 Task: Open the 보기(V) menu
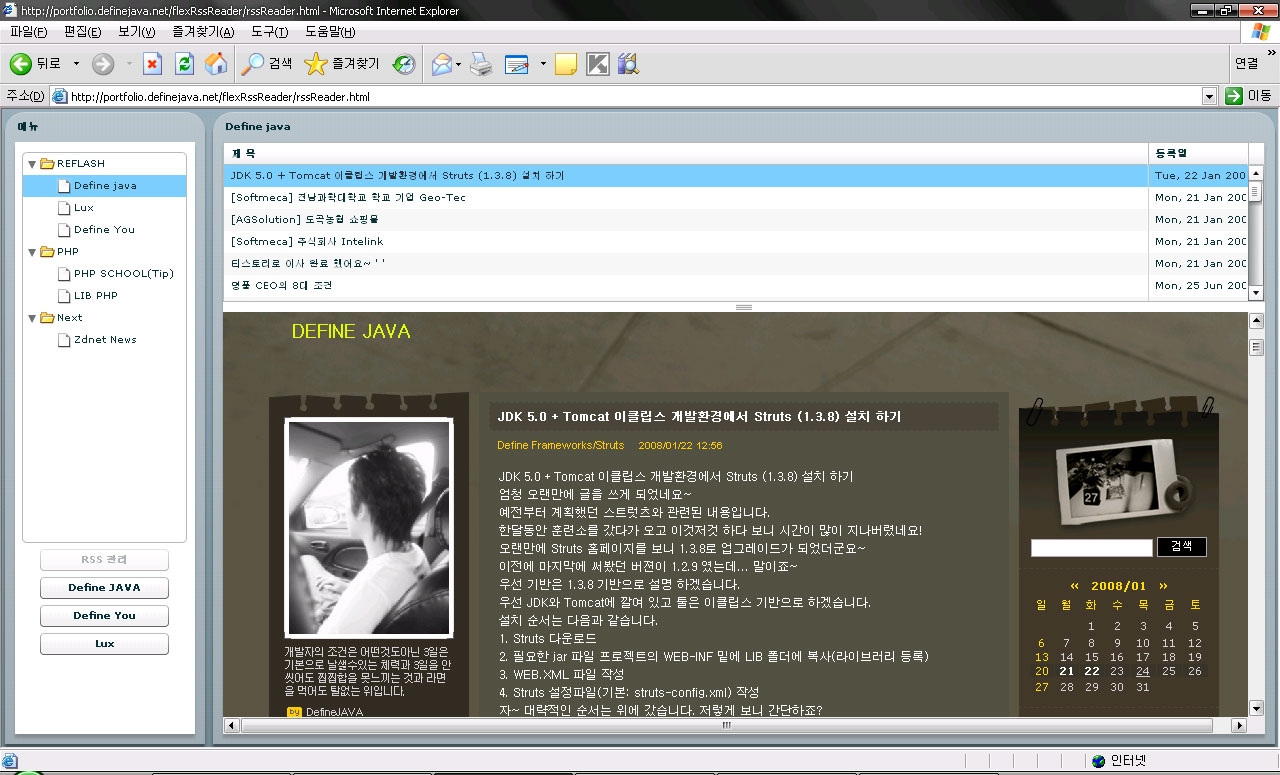pyautogui.click(x=136, y=32)
